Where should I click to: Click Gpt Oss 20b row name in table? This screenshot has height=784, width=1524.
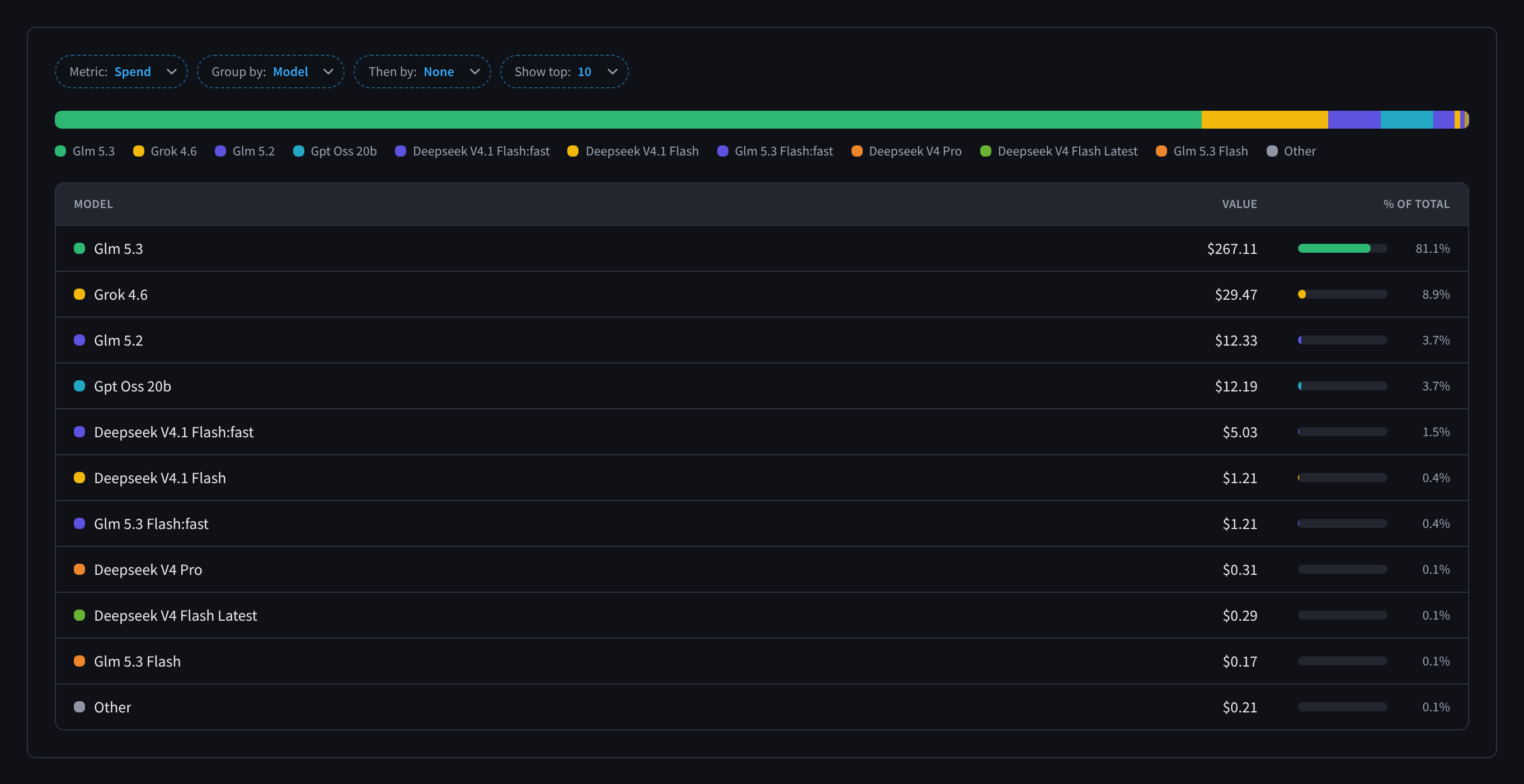pyautogui.click(x=133, y=386)
